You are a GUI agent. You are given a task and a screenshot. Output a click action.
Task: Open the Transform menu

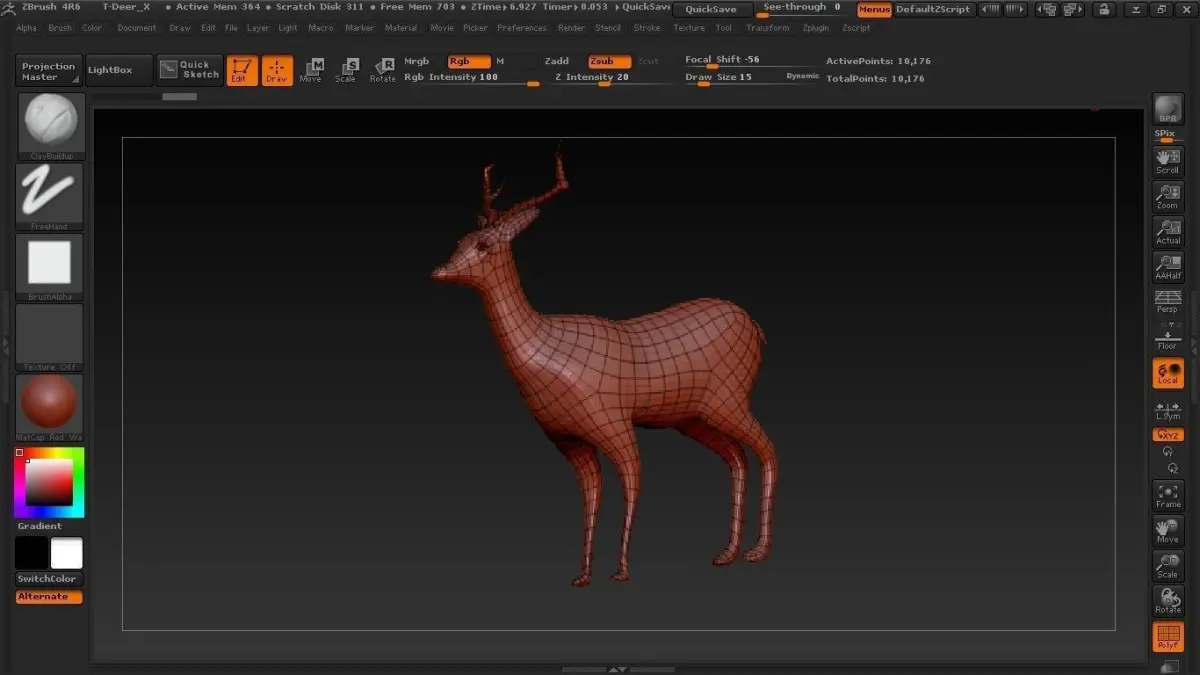768,28
